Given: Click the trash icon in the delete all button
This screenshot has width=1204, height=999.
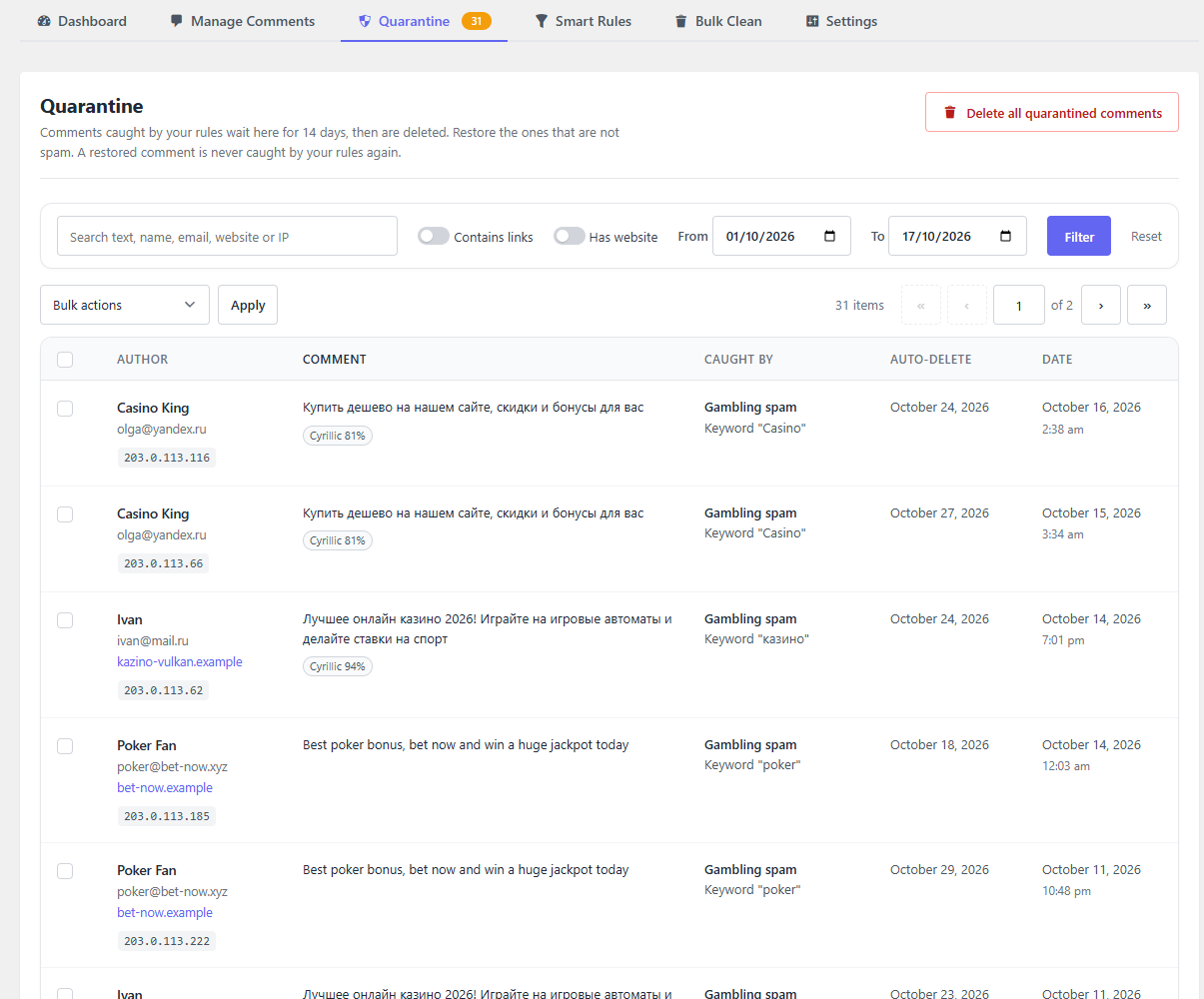Looking at the screenshot, I should [x=950, y=113].
